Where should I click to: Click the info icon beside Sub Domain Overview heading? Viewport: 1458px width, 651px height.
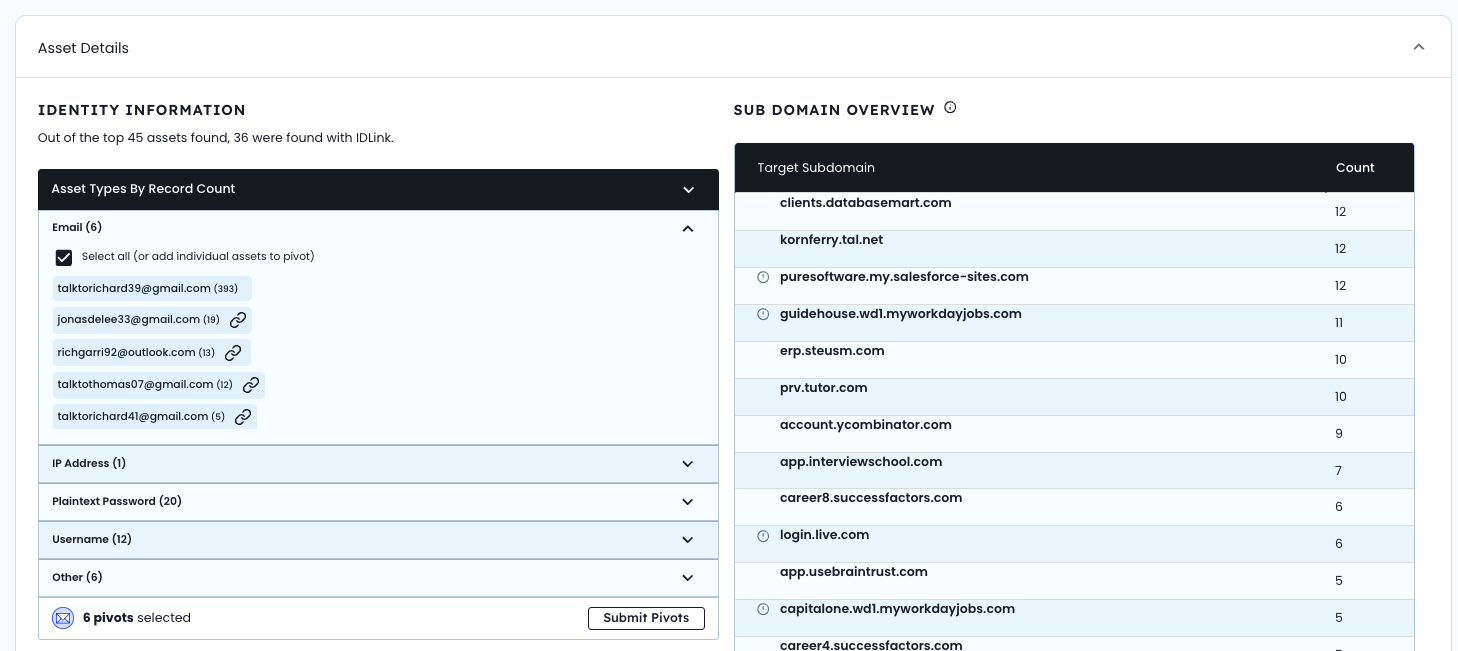coord(950,107)
